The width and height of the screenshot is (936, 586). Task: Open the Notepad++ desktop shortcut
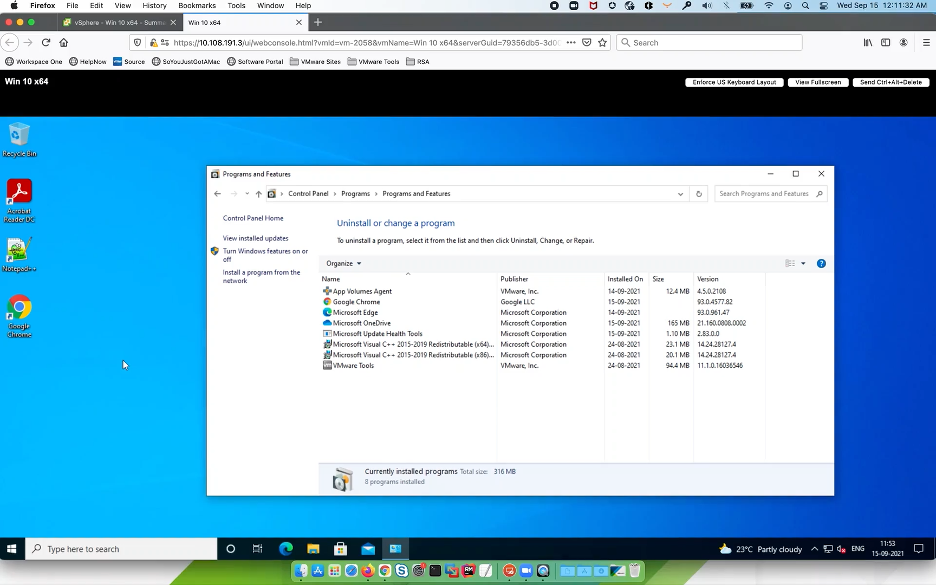click(x=19, y=251)
